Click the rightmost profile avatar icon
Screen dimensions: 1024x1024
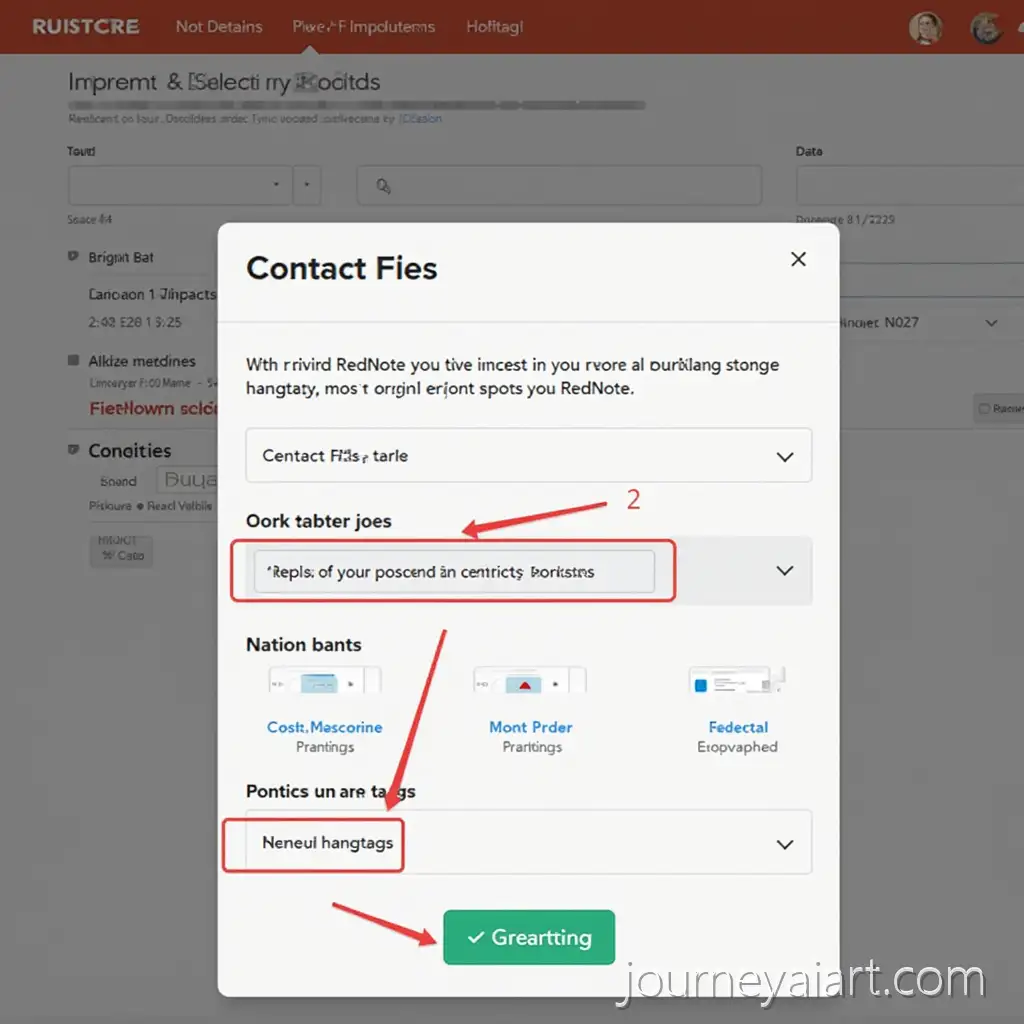(x=988, y=28)
